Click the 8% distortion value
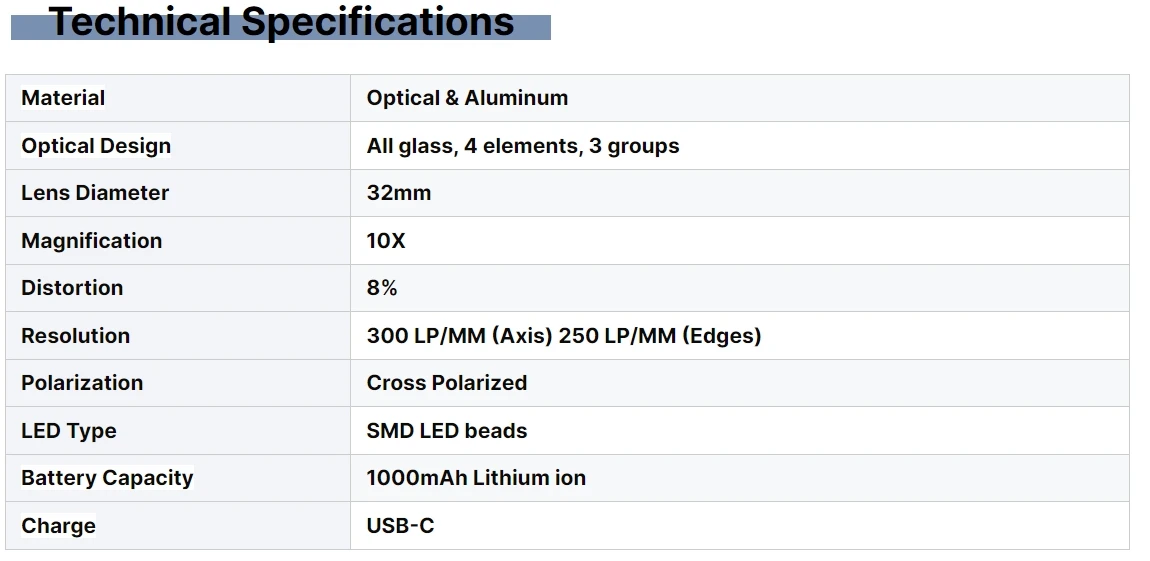 coord(382,288)
